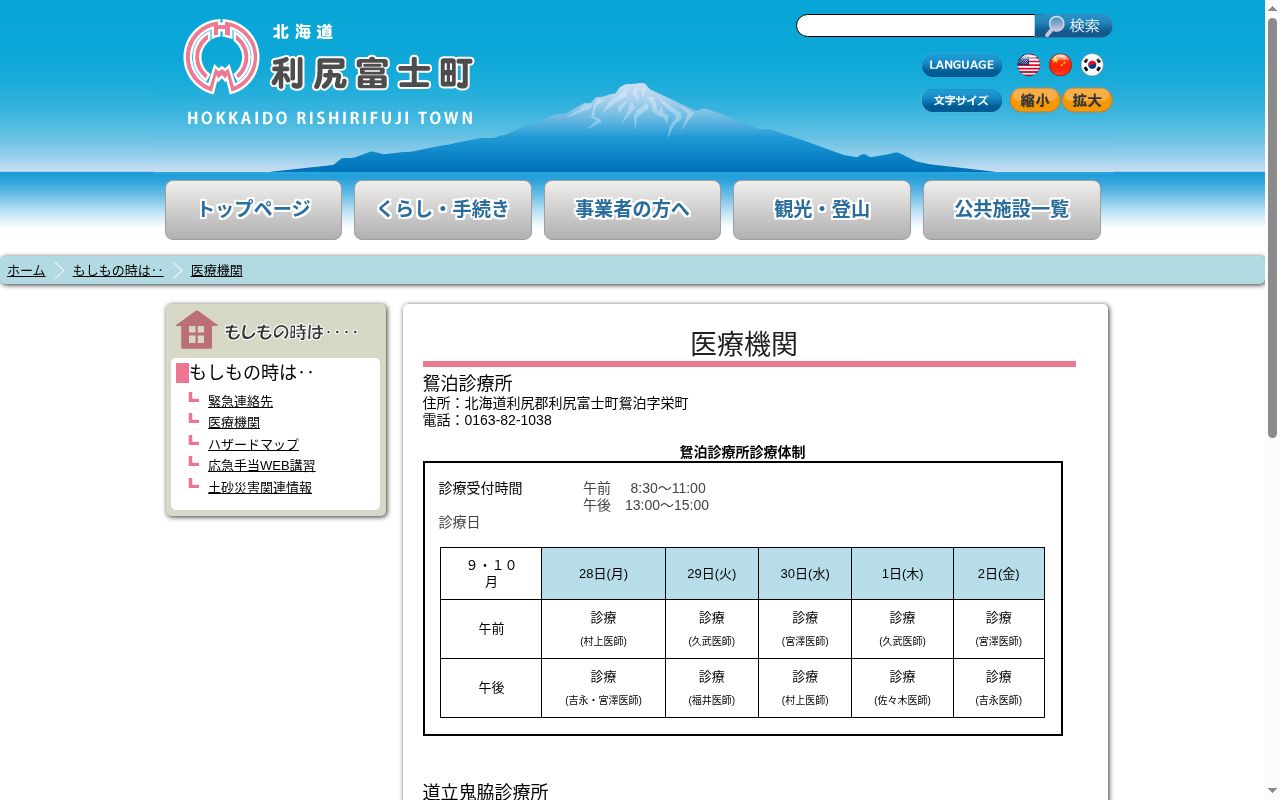Screen dimensions: 1280x800
Task: Select the US flag English language icon
Action: (1028, 65)
